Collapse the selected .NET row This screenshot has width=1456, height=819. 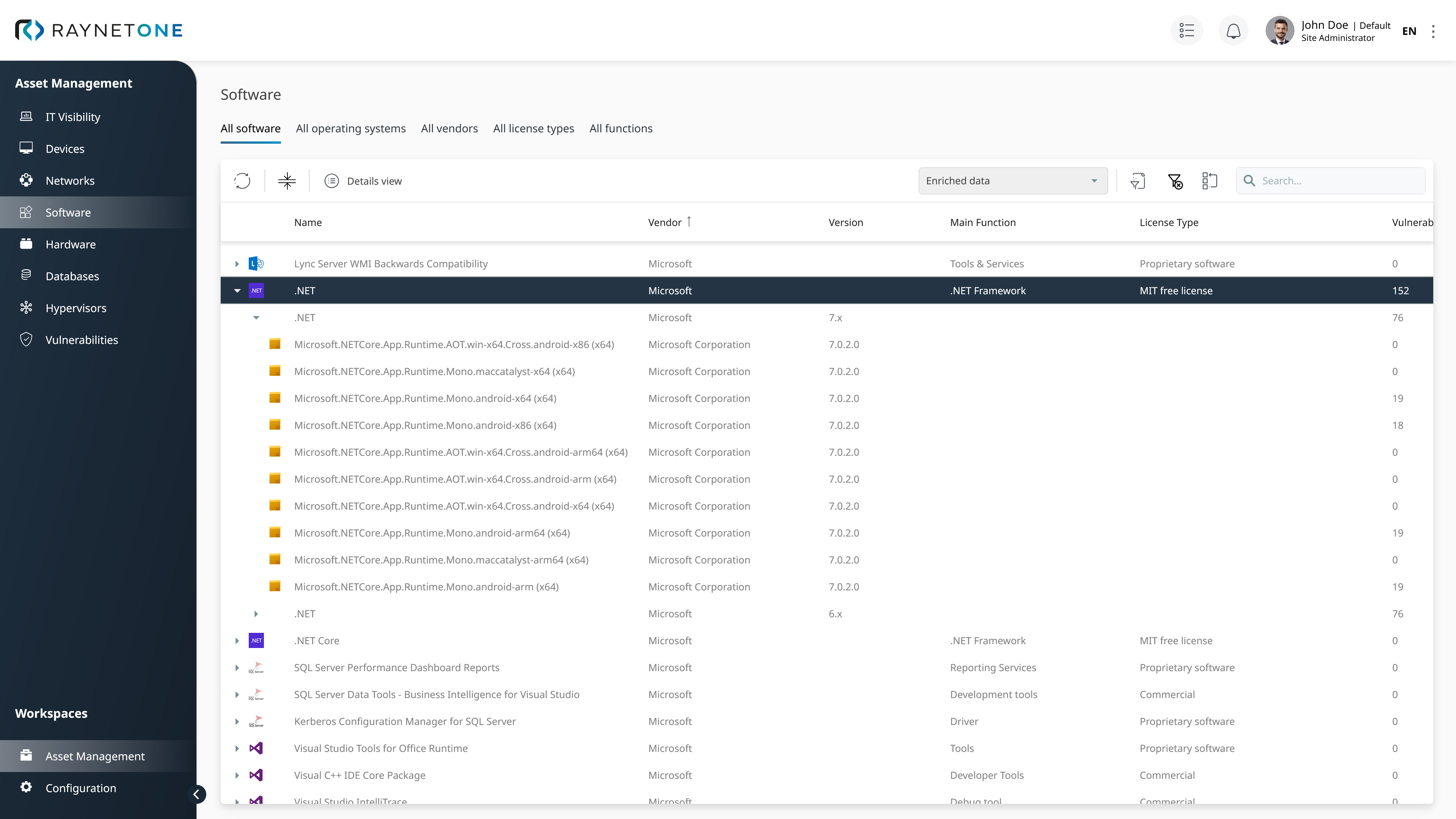237,290
